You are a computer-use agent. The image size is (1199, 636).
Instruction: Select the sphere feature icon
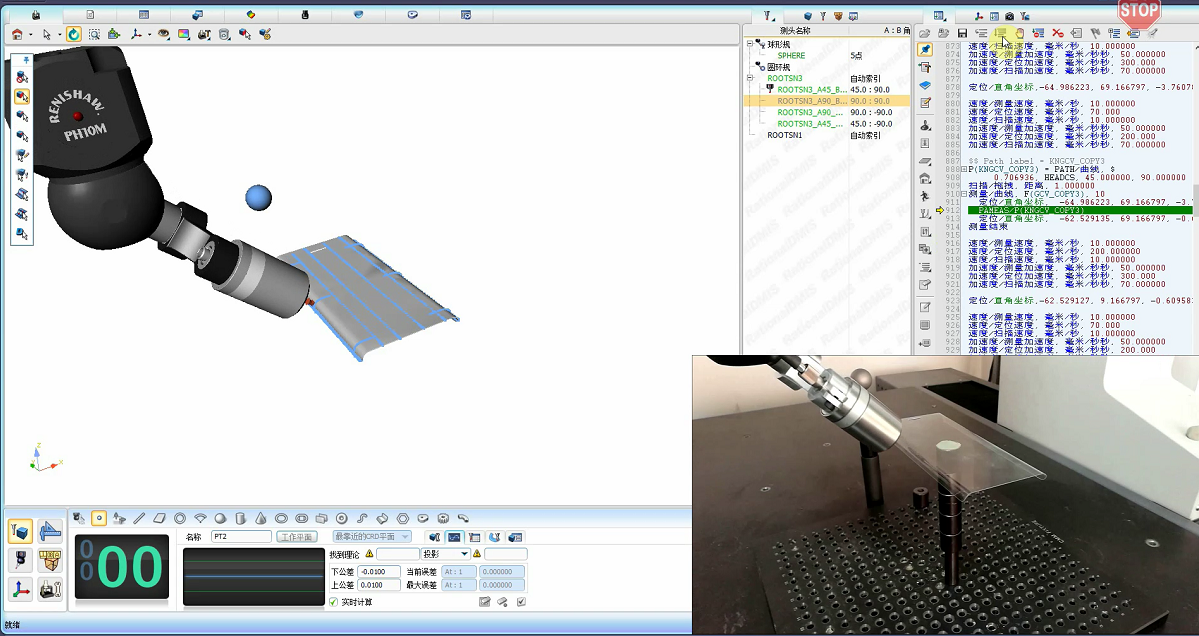pos(220,518)
